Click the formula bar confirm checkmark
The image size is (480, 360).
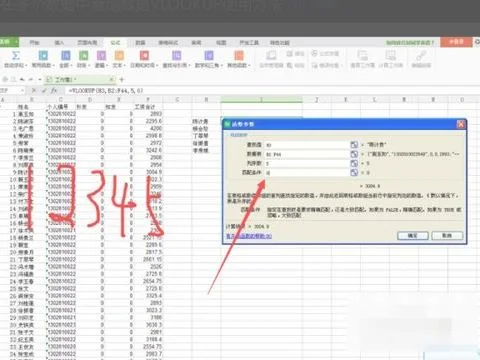[44, 90]
